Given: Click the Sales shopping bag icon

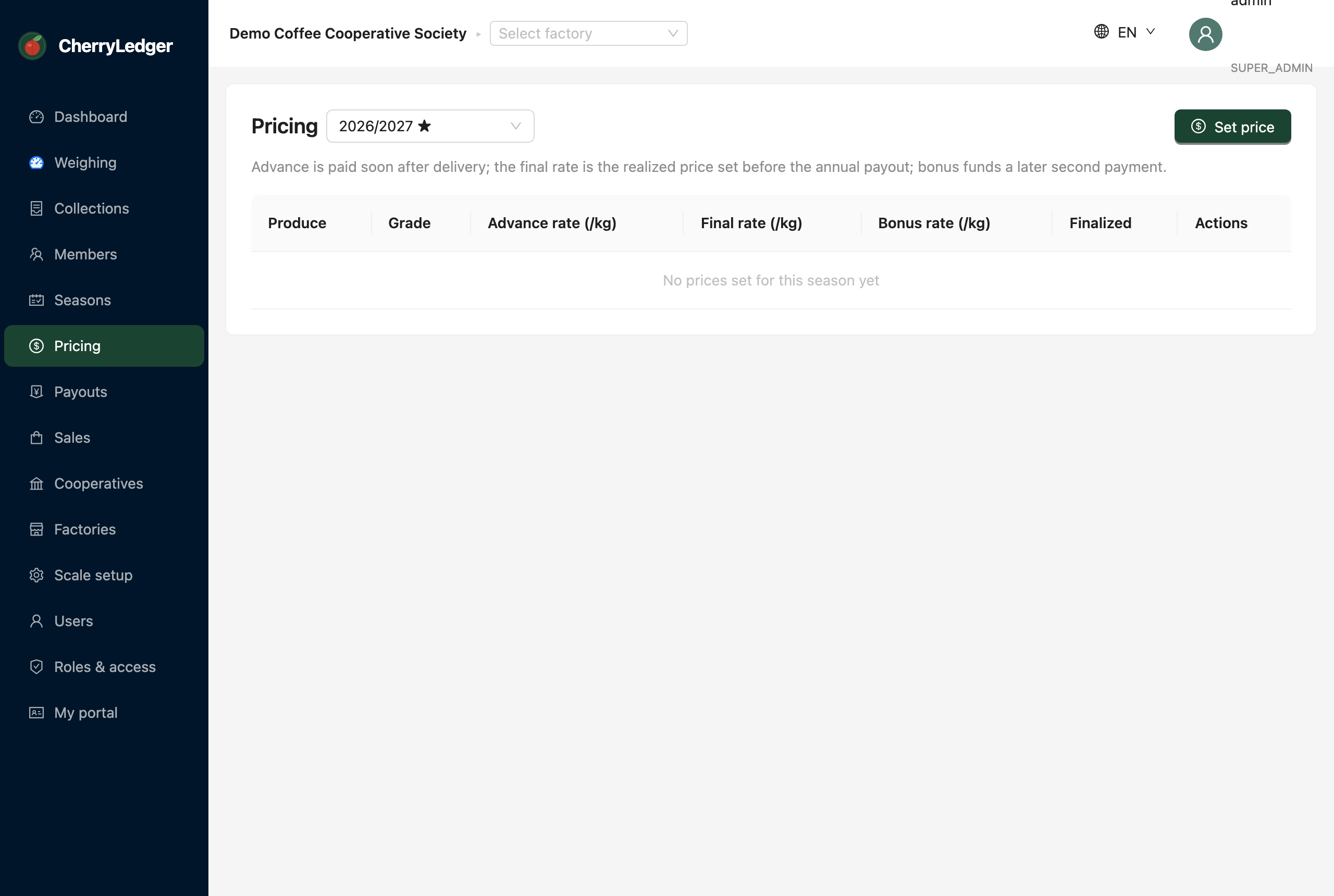Looking at the screenshot, I should tap(36, 438).
